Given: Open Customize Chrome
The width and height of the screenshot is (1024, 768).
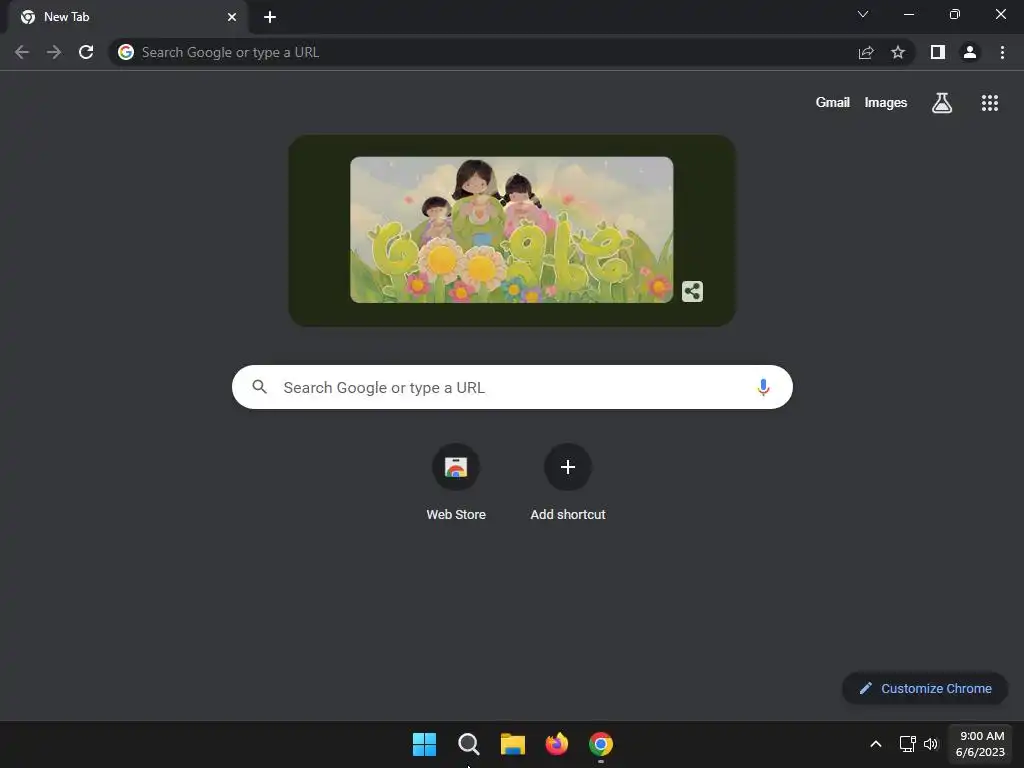Looking at the screenshot, I should (x=925, y=688).
